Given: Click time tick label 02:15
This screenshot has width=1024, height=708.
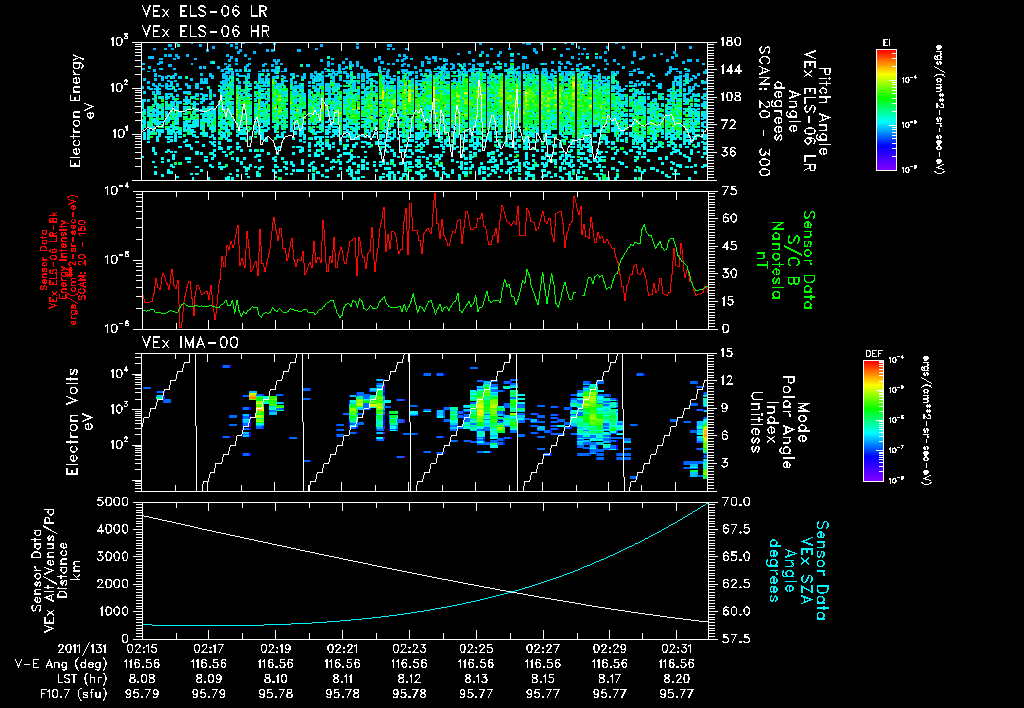Looking at the screenshot, I should click(x=142, y=649).
